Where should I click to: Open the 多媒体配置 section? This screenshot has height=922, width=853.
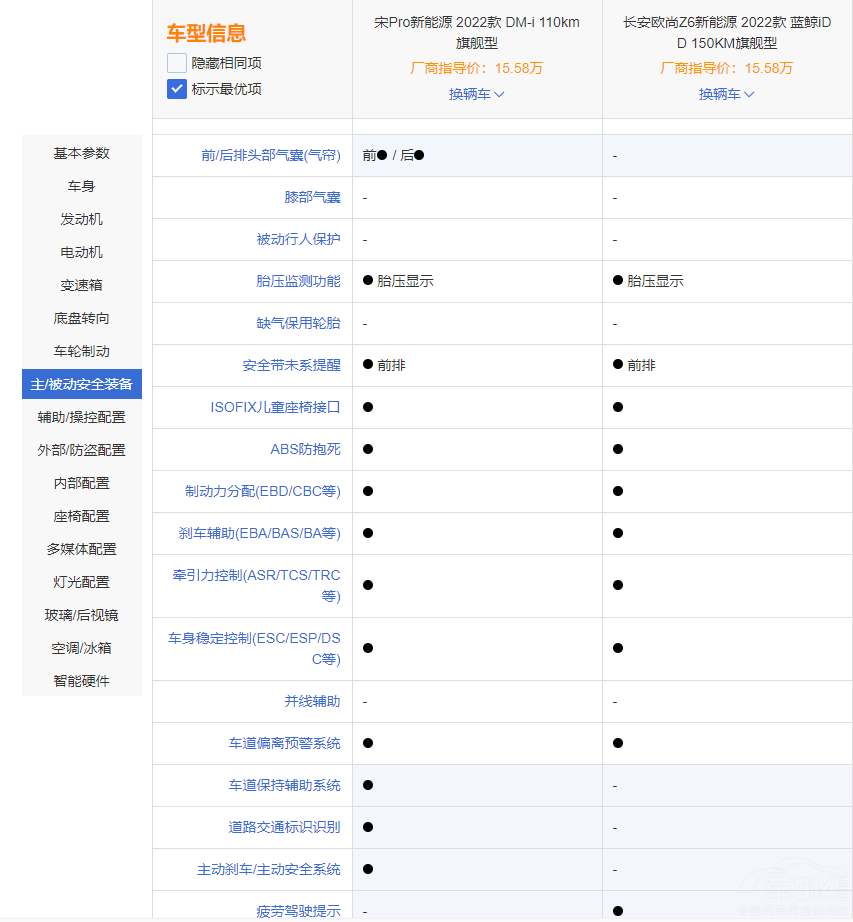pos(82,549)
